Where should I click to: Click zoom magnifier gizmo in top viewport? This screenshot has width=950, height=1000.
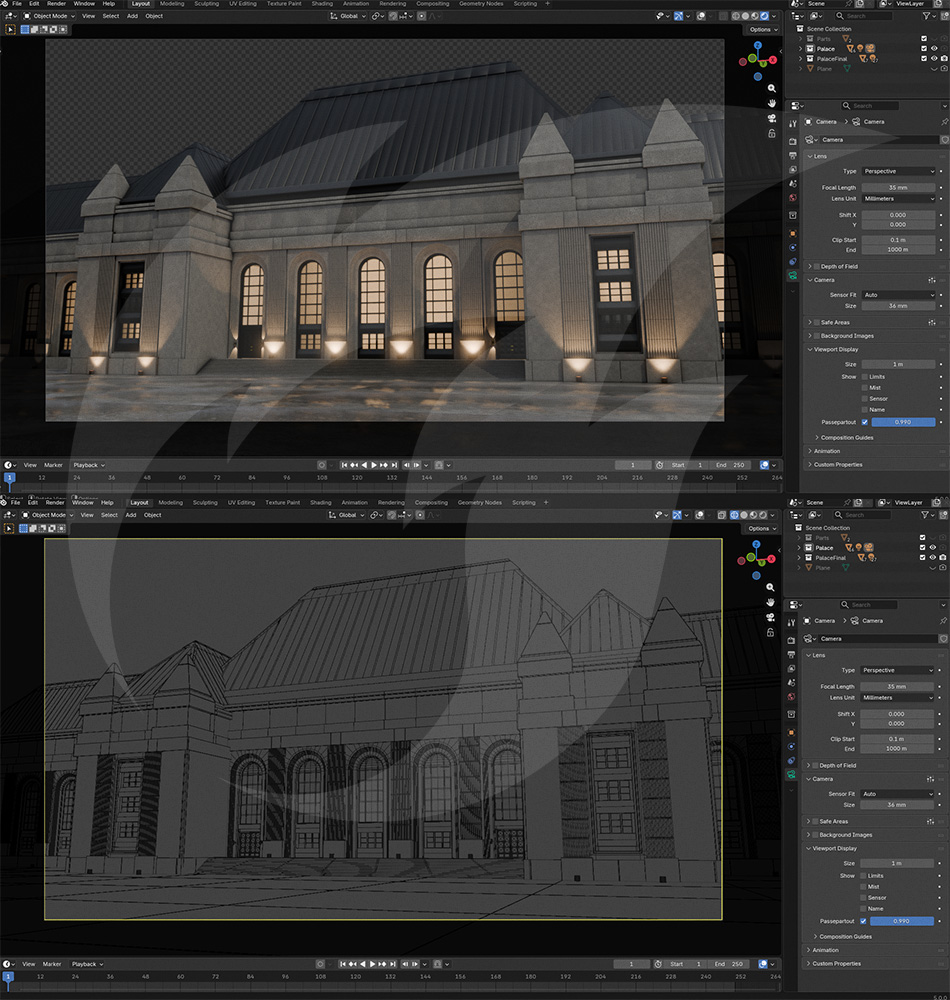(771, 88)
